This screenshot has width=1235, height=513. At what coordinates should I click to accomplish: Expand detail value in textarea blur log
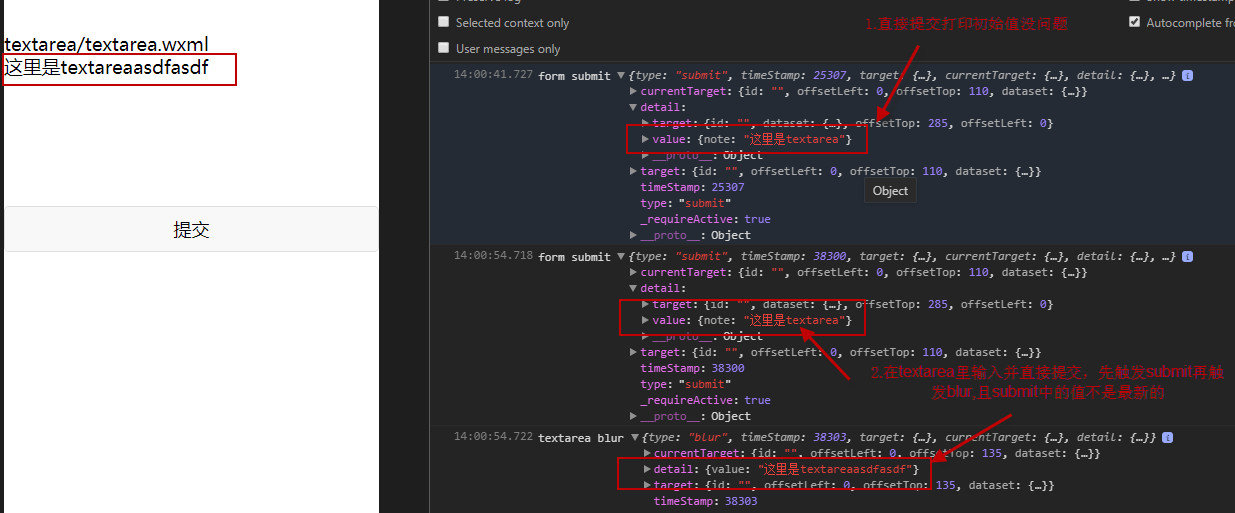[x=646, y=469]
